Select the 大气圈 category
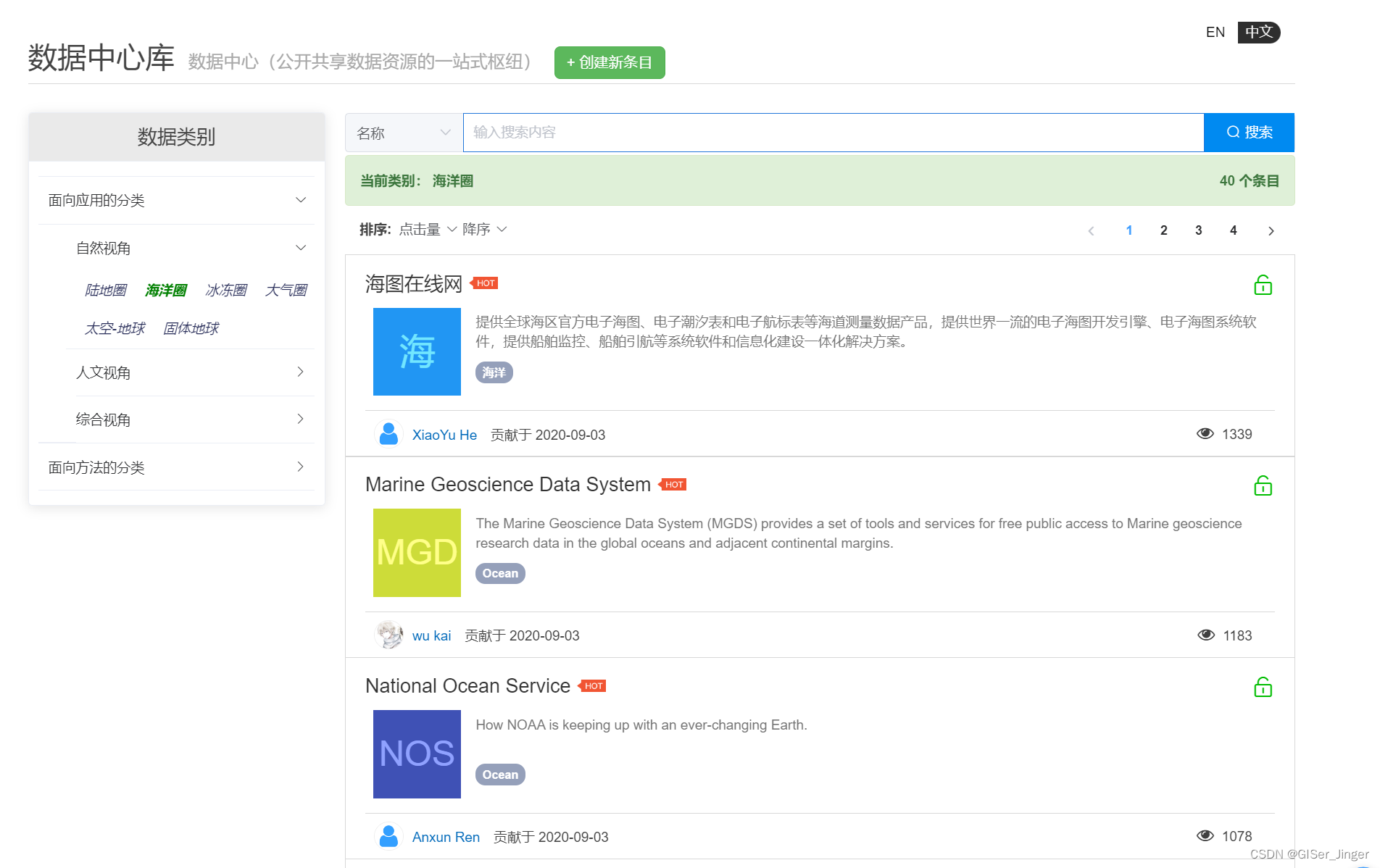Viewport: 1380px width, 868px height. pyautogui.click(x=286, y=291)
